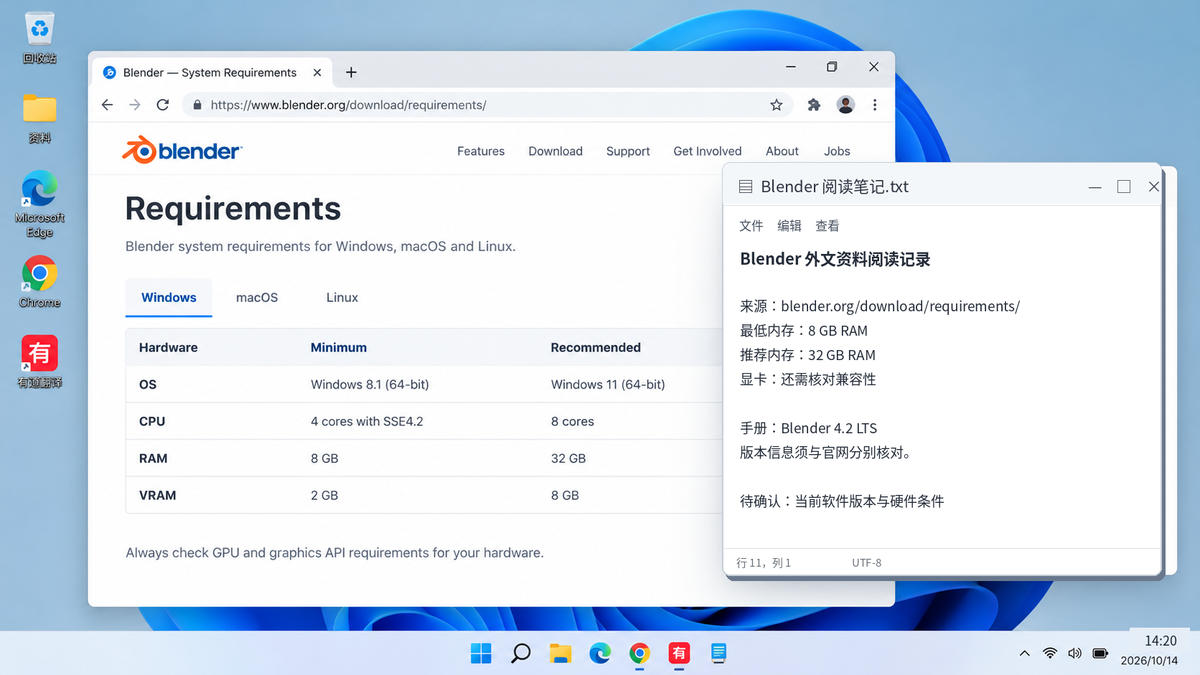
Task: Open Edge from taskbar
Action: [x=600, y=653]
